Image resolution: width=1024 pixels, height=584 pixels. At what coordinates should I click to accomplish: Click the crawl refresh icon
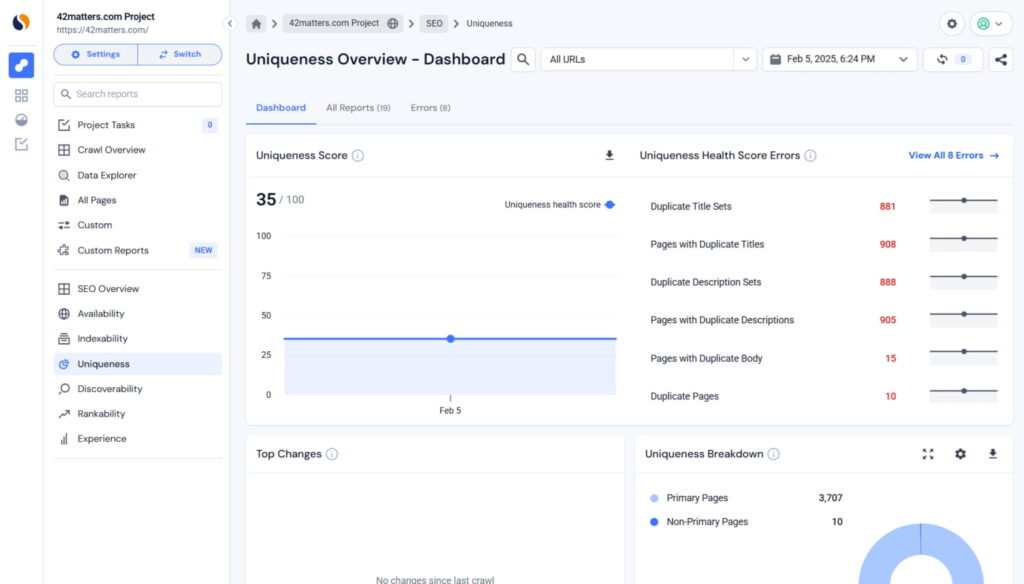(x=944, y=59)
